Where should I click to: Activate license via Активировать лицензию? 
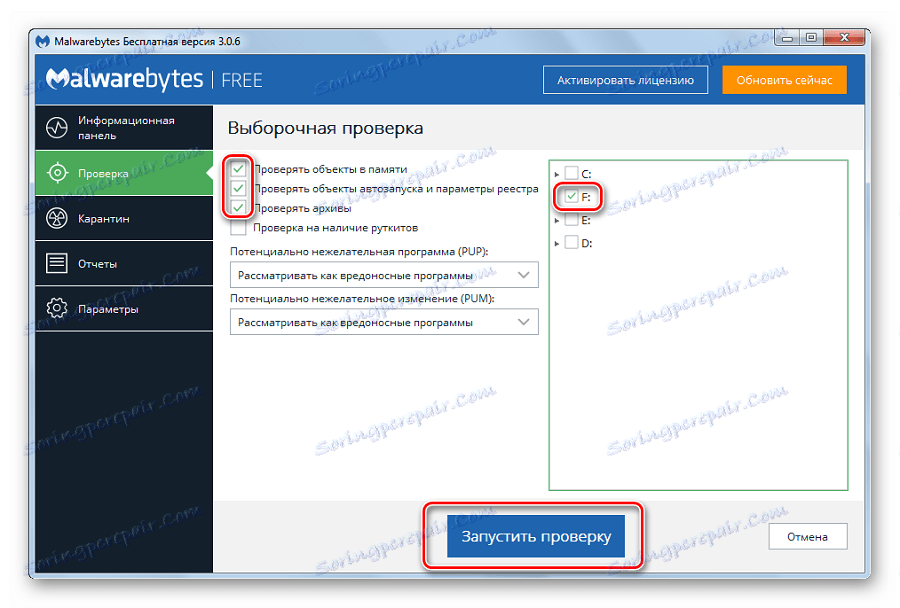pyautogui.click(x=625, y=79)
